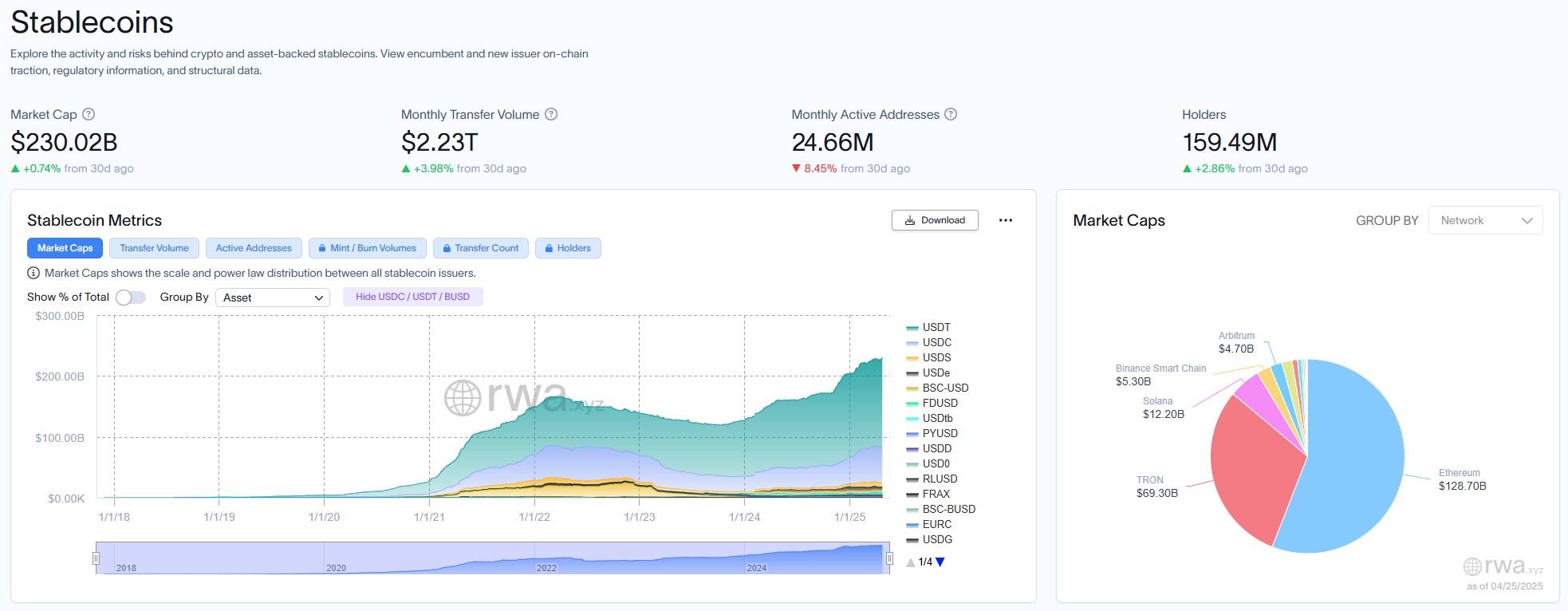The height and width of the screenshot is (611, 1568).
Task: Go to next legend page arrow
Action: (940, 562)
